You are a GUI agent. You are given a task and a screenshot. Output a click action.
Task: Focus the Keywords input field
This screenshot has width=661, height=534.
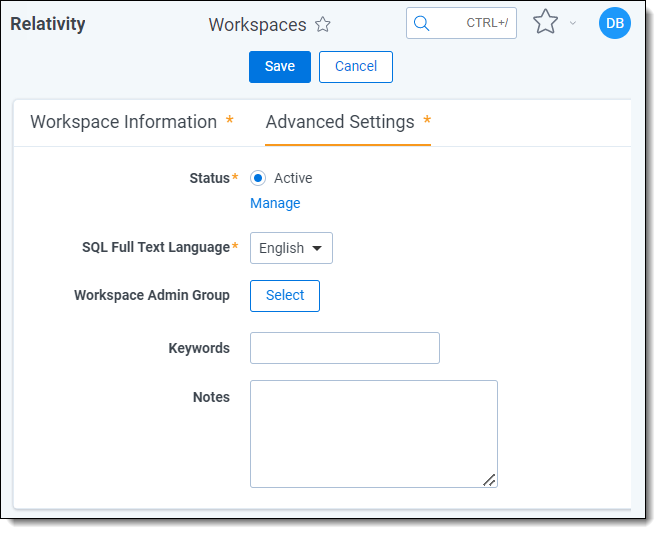point(345,348)
